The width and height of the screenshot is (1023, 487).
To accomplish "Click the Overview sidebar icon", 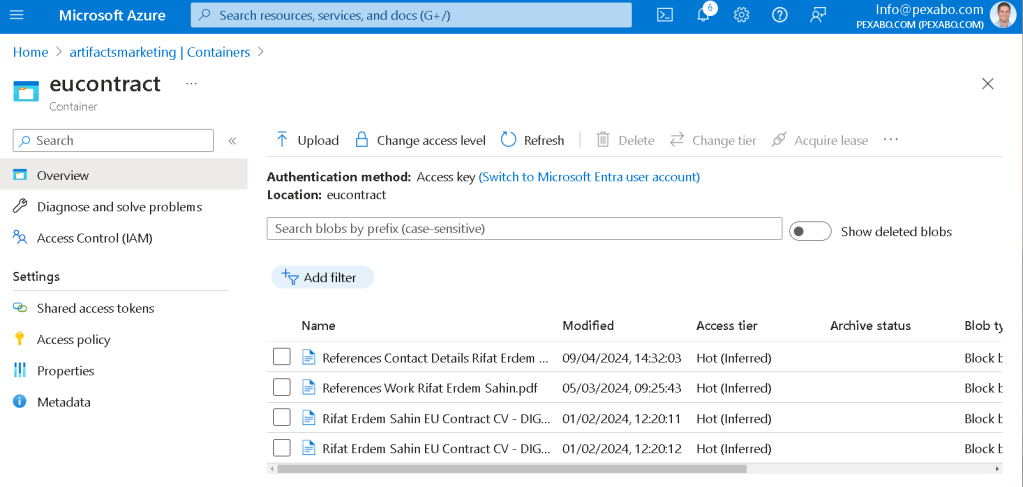I will 20,175.
